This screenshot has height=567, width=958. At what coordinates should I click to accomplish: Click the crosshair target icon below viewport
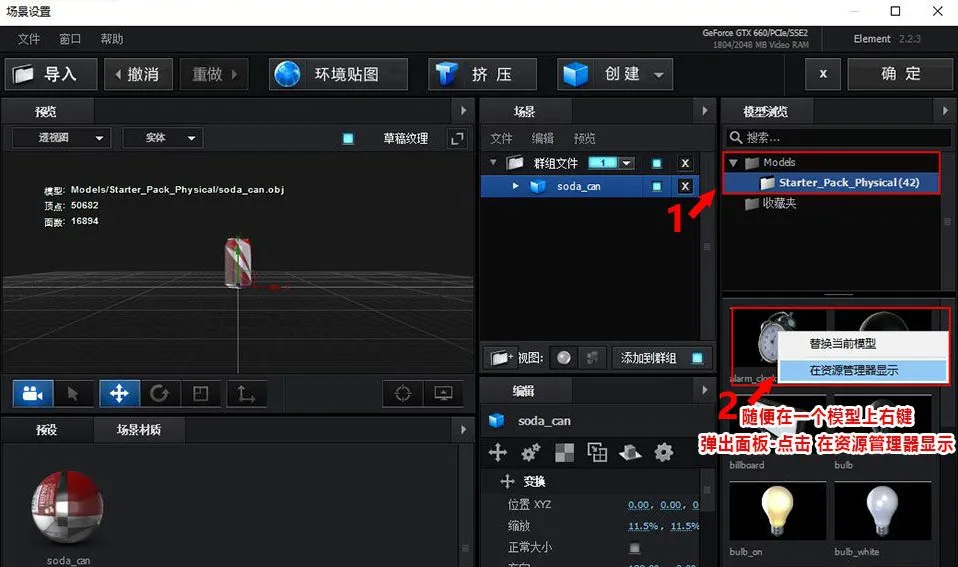[403, 393]
